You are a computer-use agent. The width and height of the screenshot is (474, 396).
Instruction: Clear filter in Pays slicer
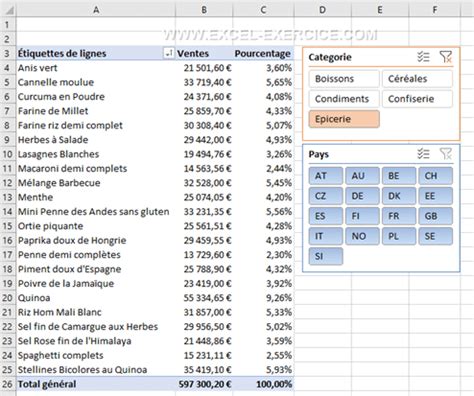coord(446,154)
